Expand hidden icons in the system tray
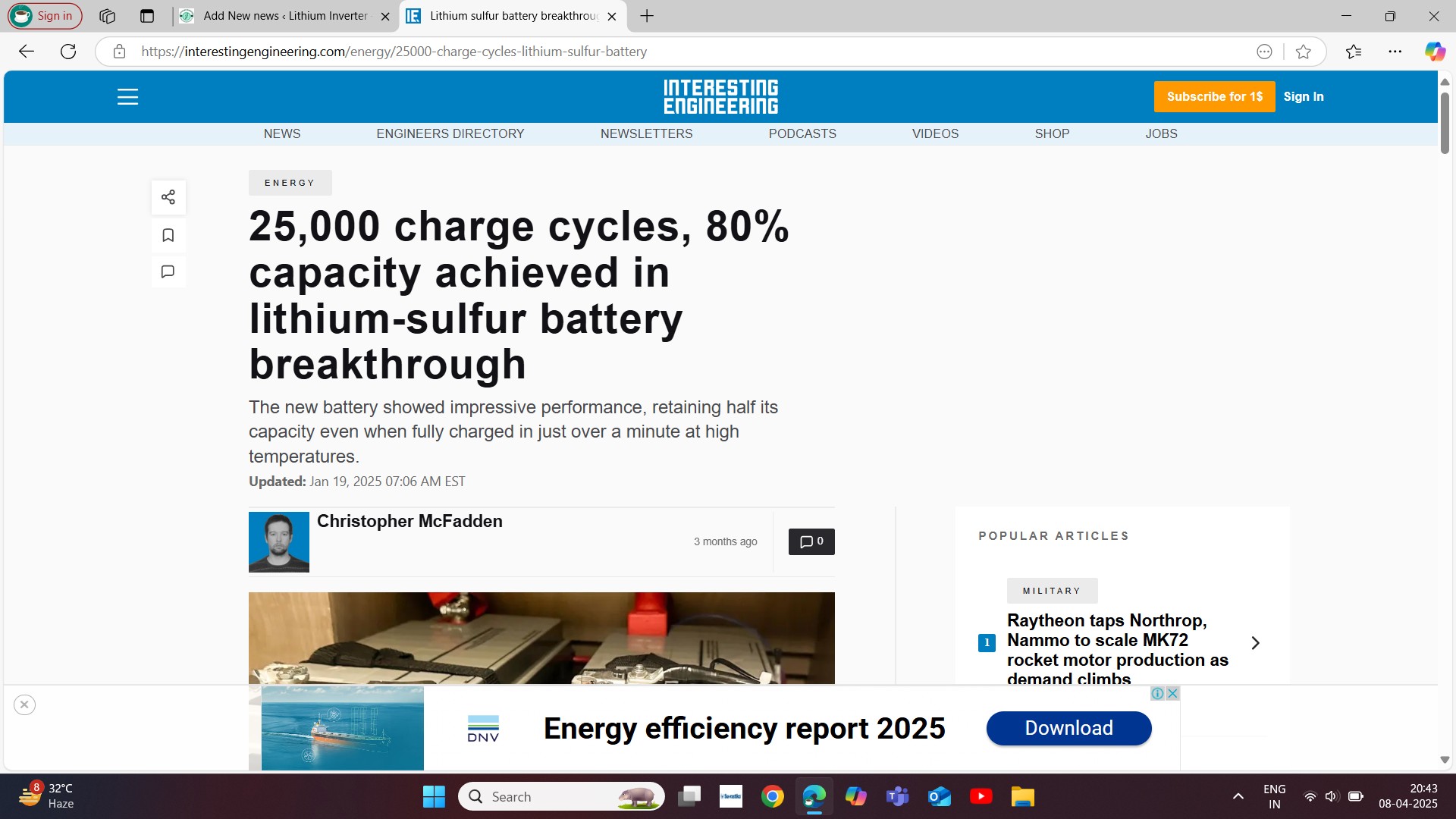Screen dimensions: 1456x819 pyautogui.click(x=1238, y=796)
